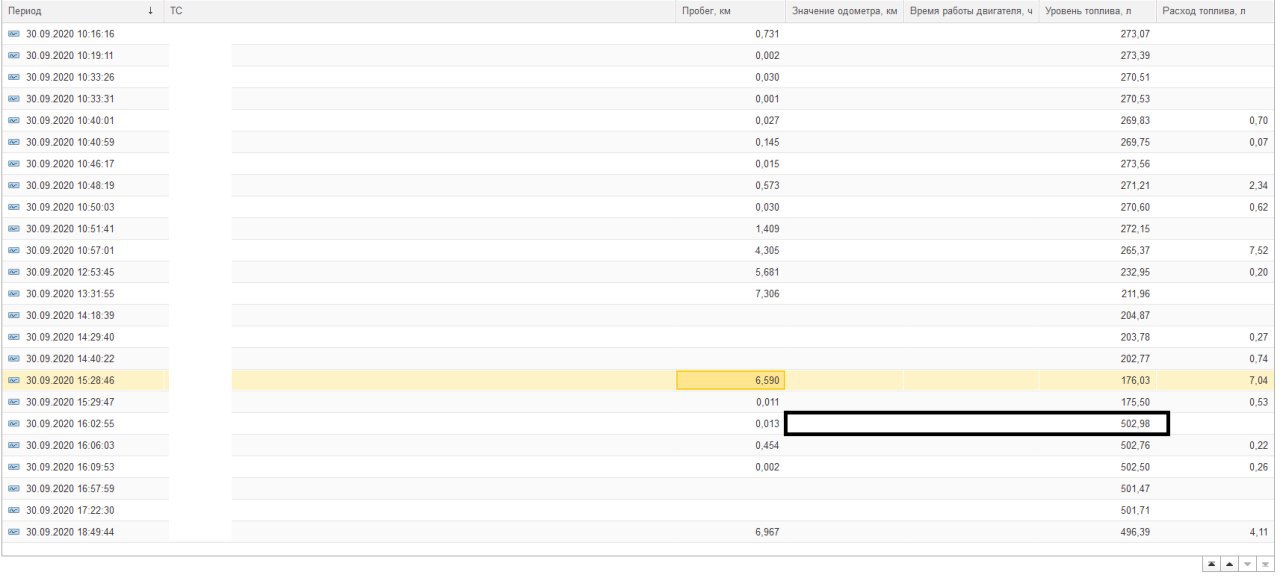Click the Уровень топлива, л column header

(x=1097, y=11)
